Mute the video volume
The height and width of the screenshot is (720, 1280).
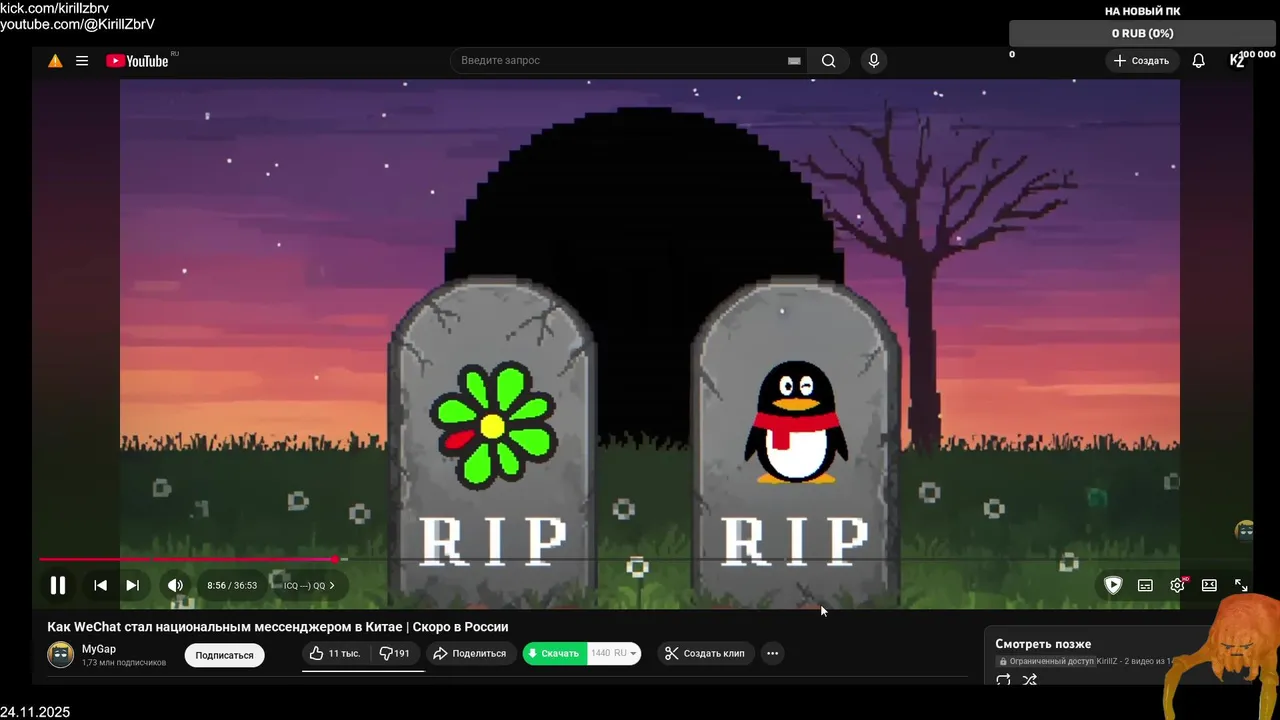click(175, 585)
